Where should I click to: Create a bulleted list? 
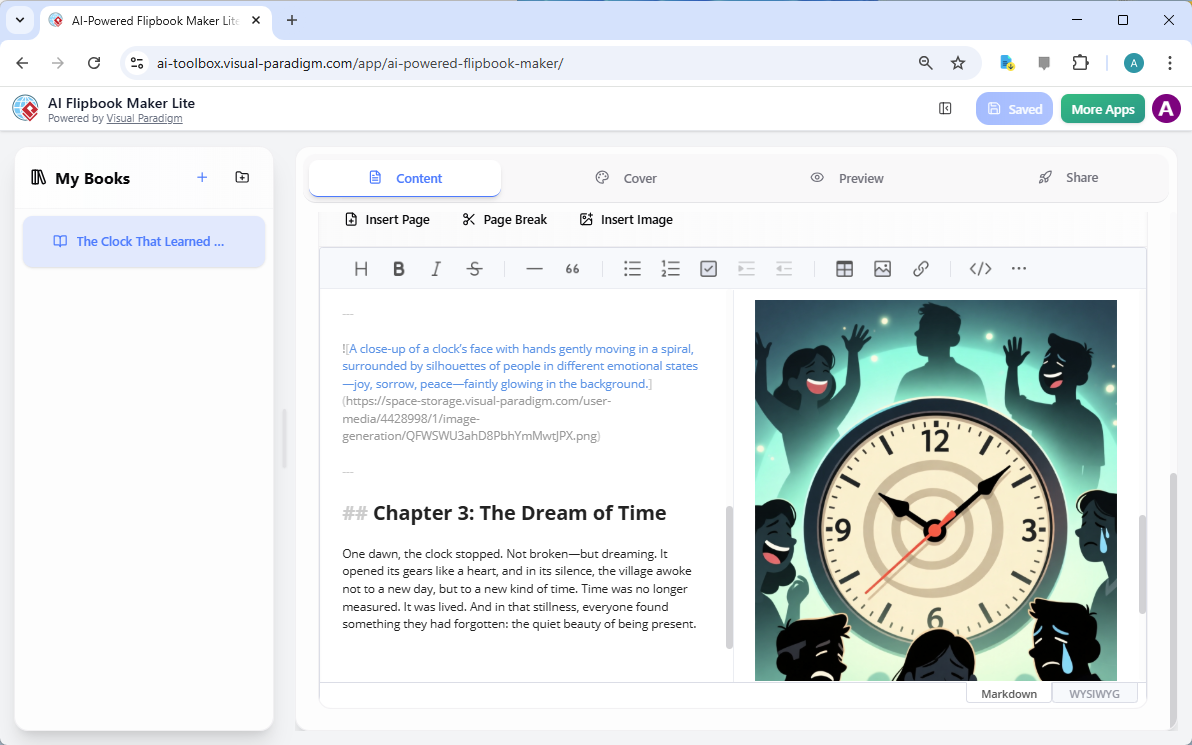click(x=632, y=268)
